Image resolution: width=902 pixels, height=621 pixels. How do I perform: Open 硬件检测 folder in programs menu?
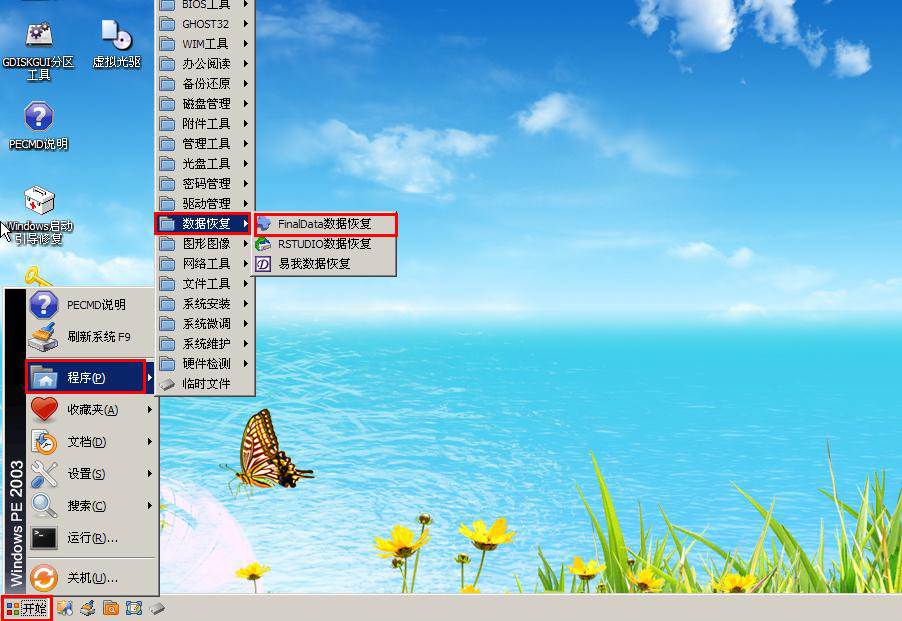pos(205,363)
